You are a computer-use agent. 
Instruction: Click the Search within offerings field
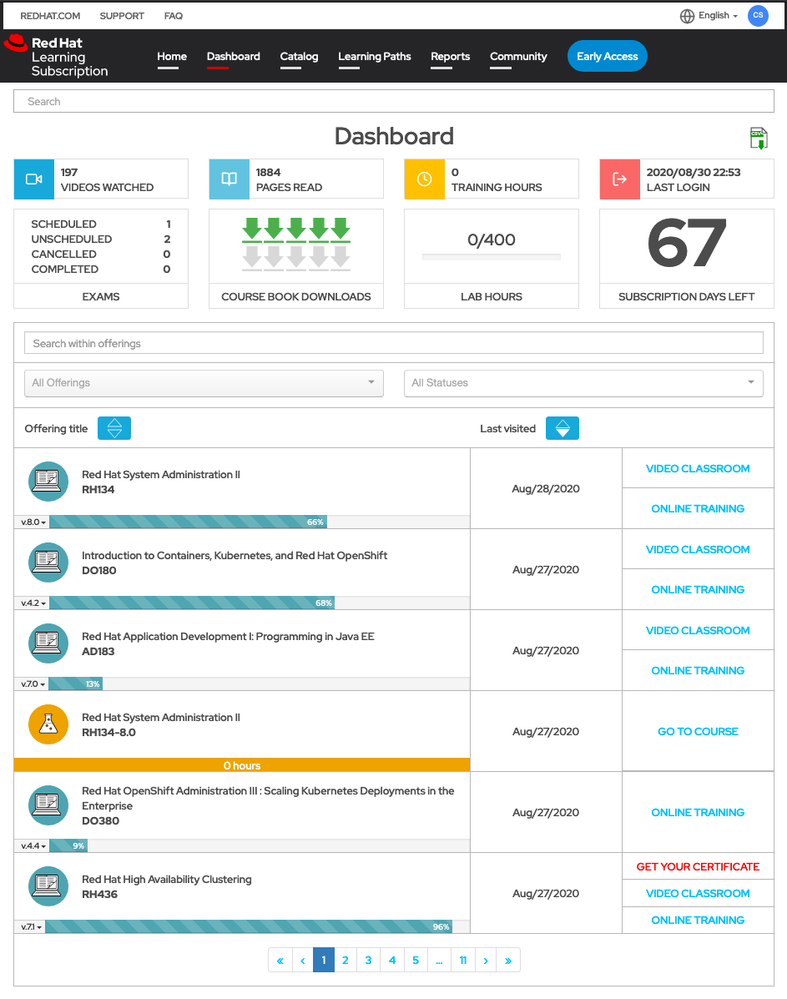point(393,343)
